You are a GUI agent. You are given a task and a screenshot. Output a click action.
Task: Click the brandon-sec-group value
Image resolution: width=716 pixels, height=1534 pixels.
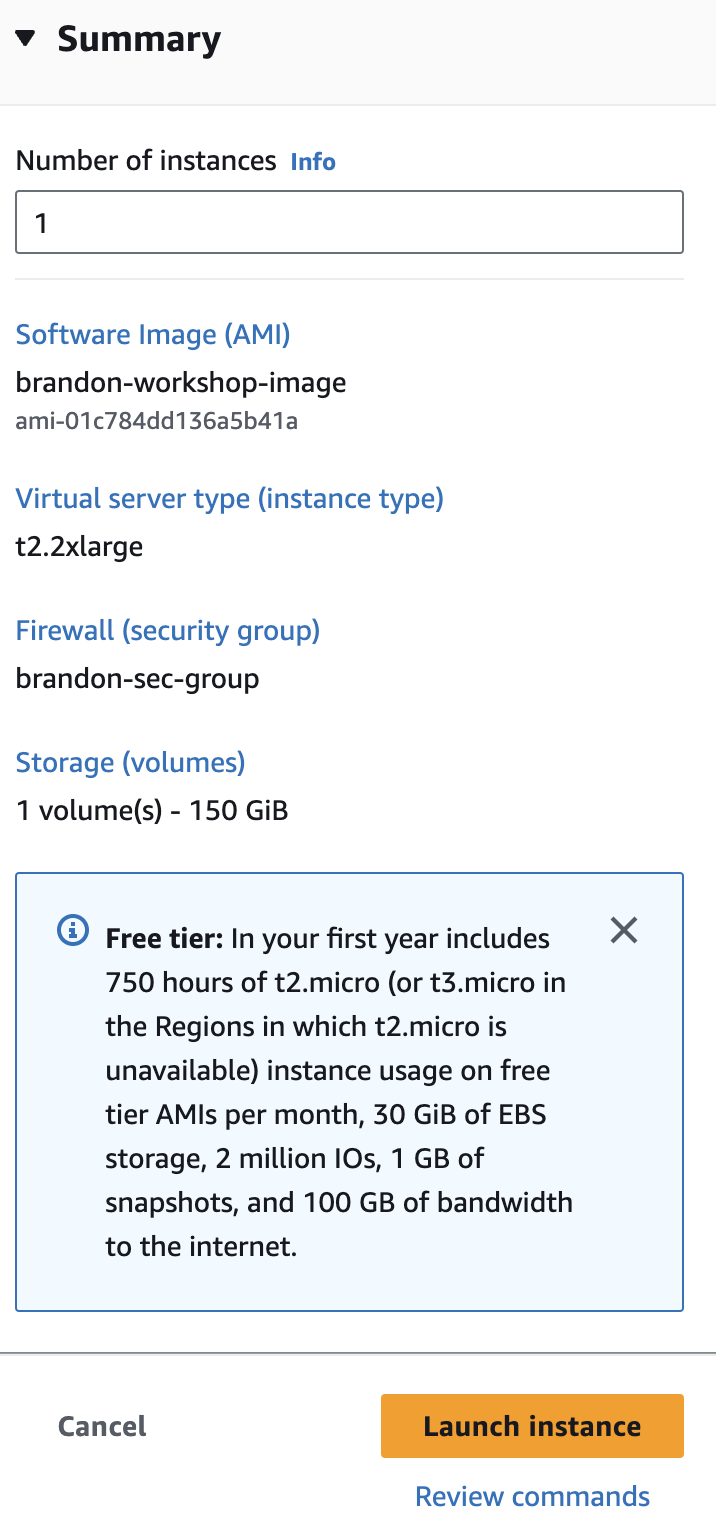click(x=137, y=679)
